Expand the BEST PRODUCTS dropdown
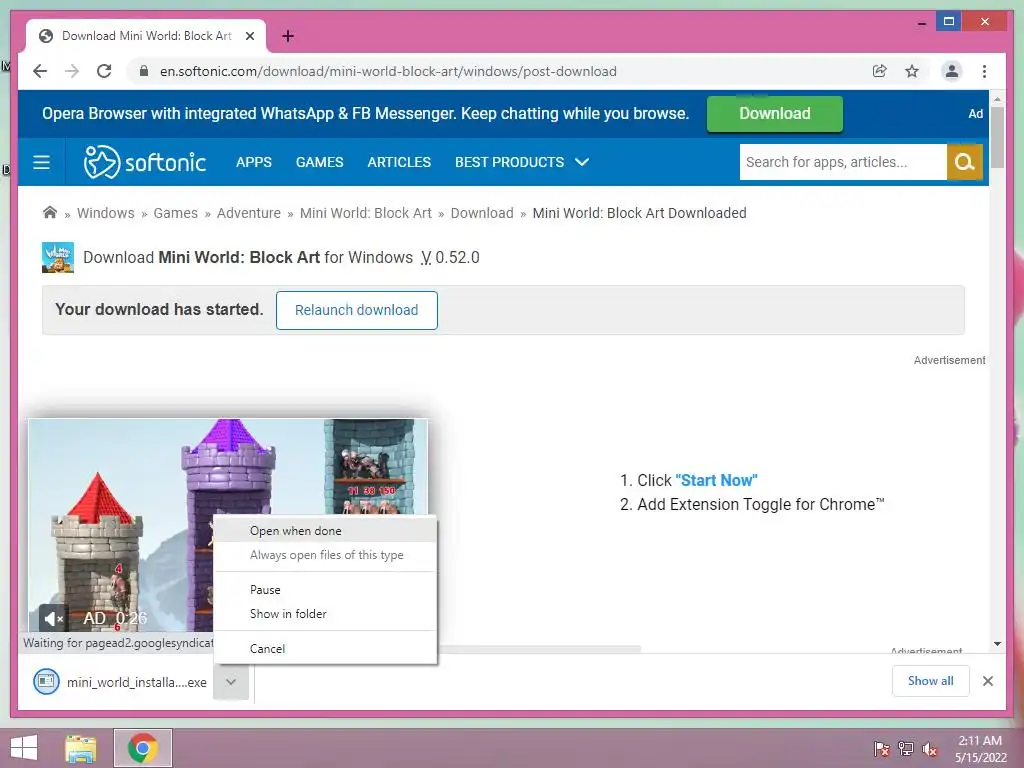 tap(522, 162)
